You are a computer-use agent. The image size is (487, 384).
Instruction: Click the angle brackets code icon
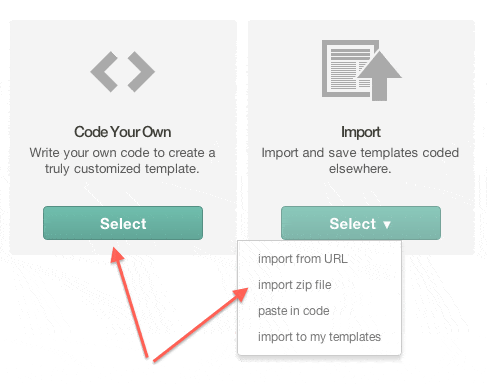(123, 71)
